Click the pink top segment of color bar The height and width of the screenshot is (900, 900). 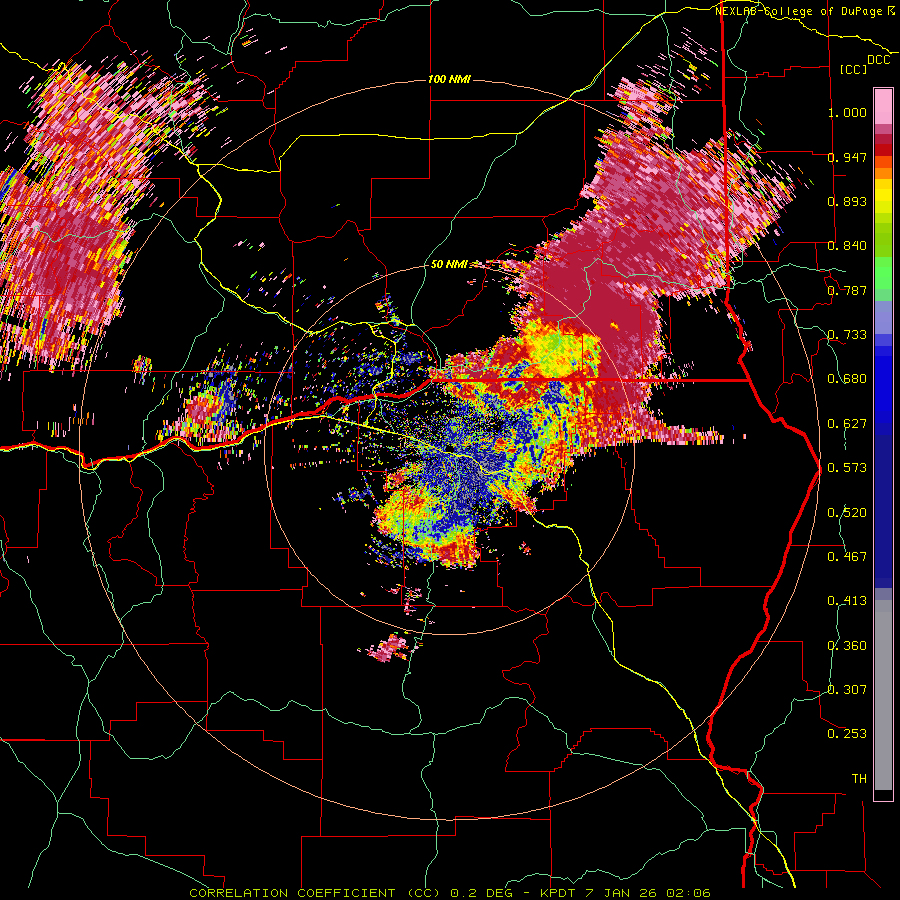tap(883, 107)
